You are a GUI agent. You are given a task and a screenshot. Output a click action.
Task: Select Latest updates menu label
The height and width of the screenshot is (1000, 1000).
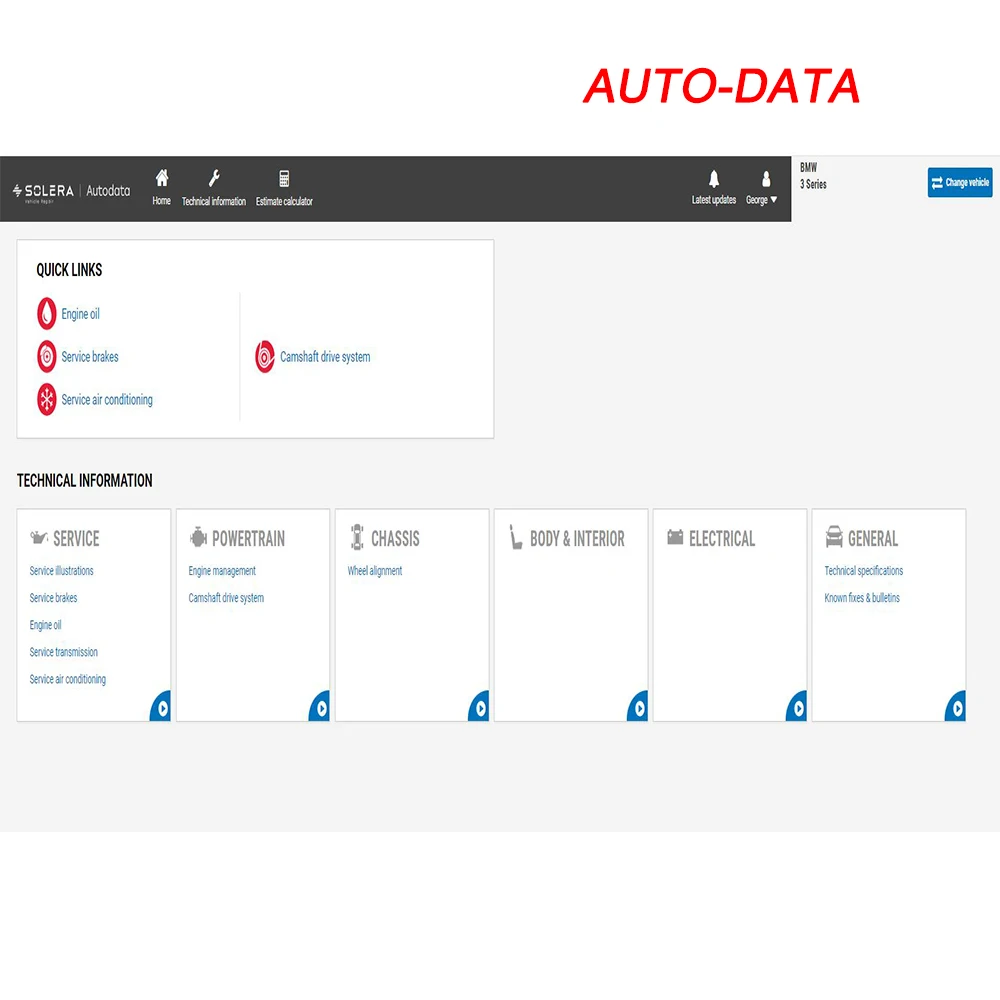714,200
